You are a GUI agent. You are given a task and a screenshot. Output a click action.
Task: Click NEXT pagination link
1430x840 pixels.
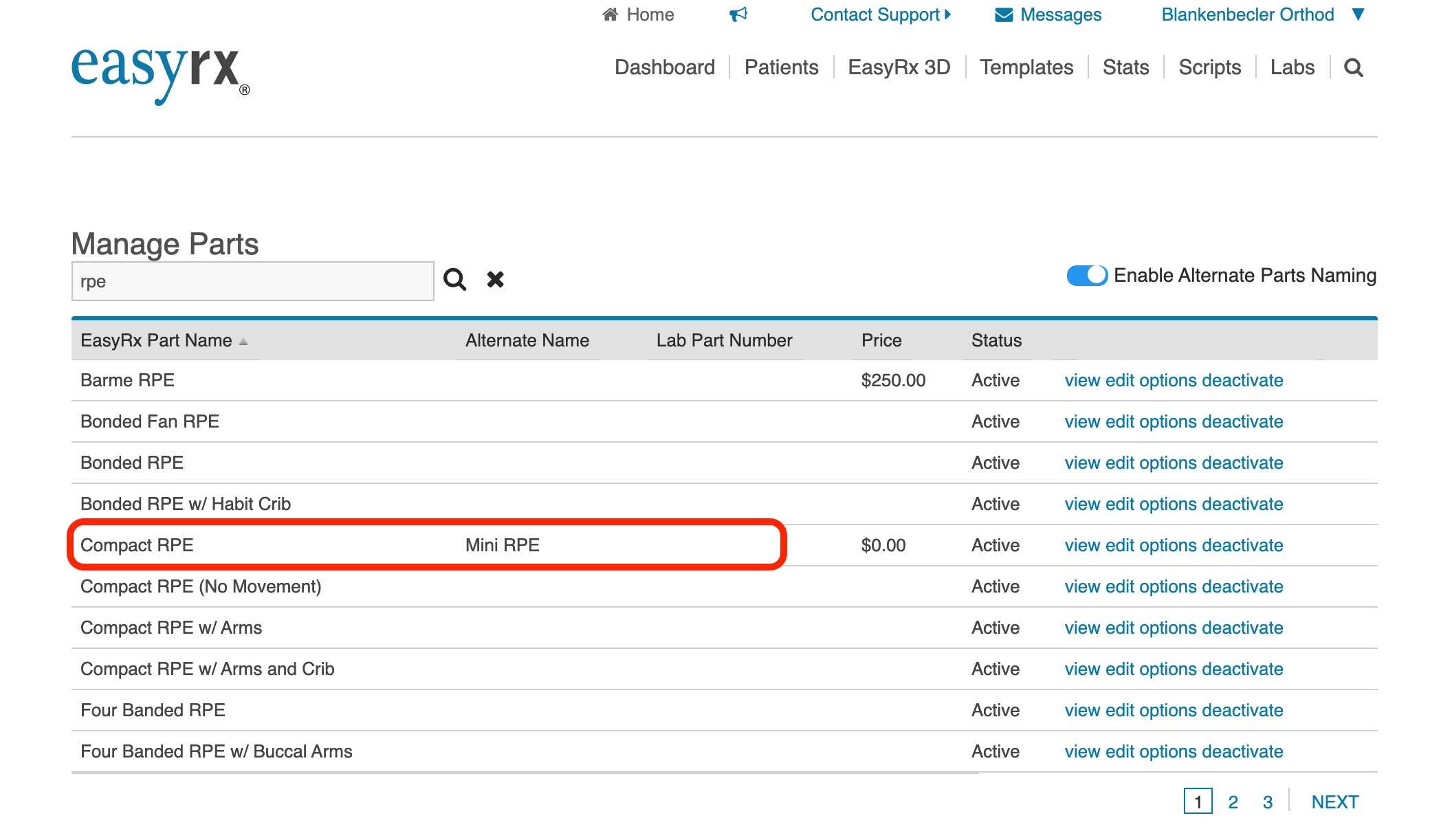point(1334,802)
